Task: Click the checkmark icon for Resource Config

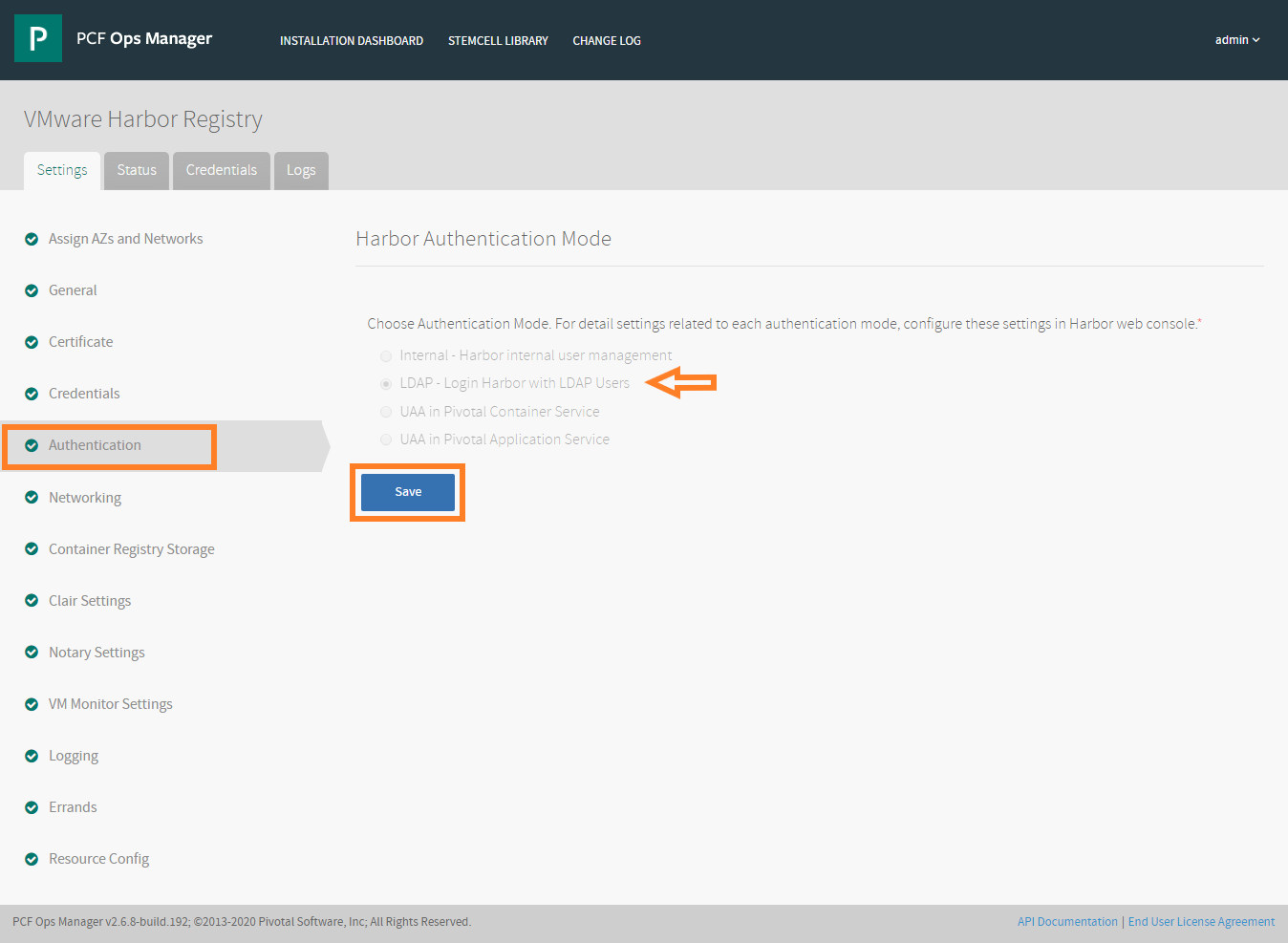Action: click(x=32, y=859)
